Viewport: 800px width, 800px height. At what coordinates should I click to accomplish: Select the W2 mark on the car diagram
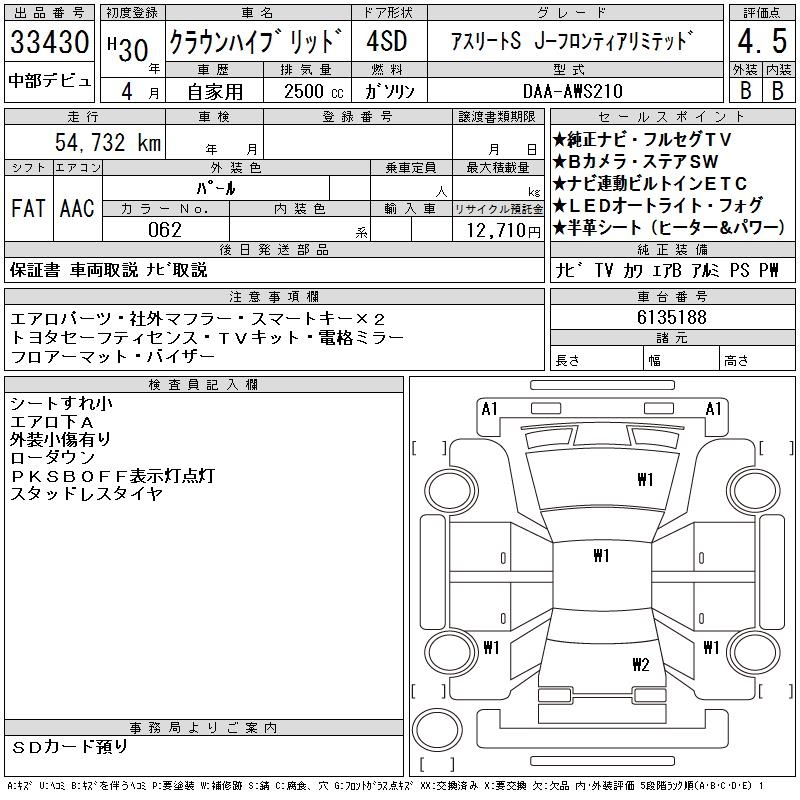pos(641,665)
